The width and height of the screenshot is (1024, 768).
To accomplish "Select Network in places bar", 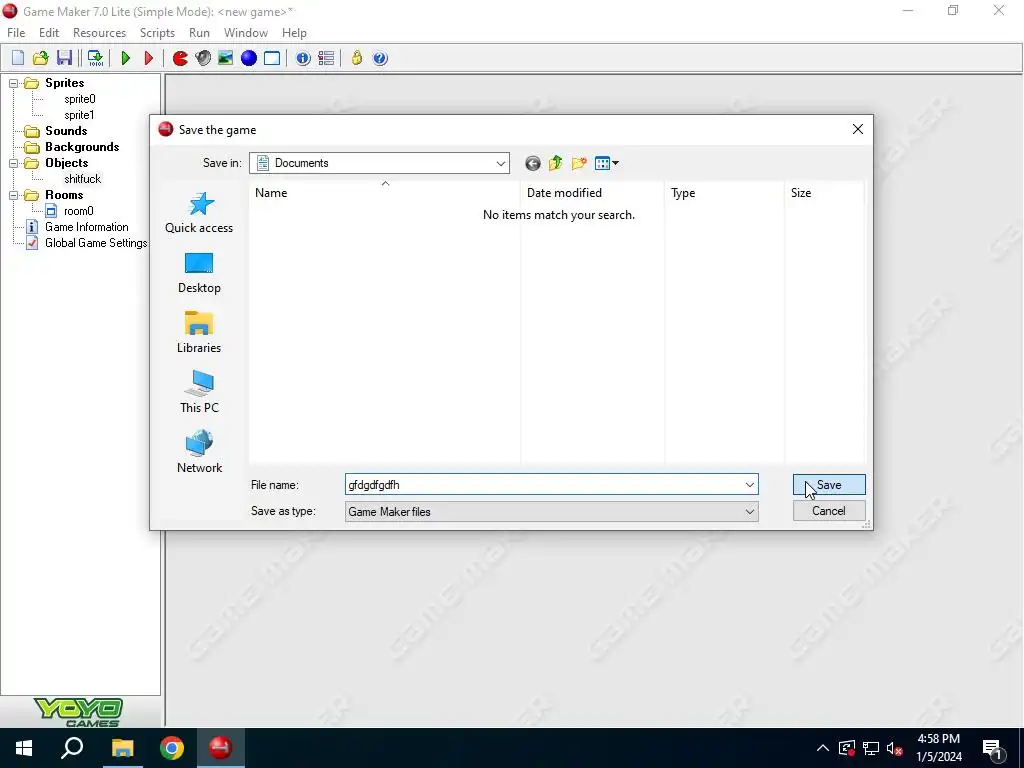I will [x=199, y=452].
